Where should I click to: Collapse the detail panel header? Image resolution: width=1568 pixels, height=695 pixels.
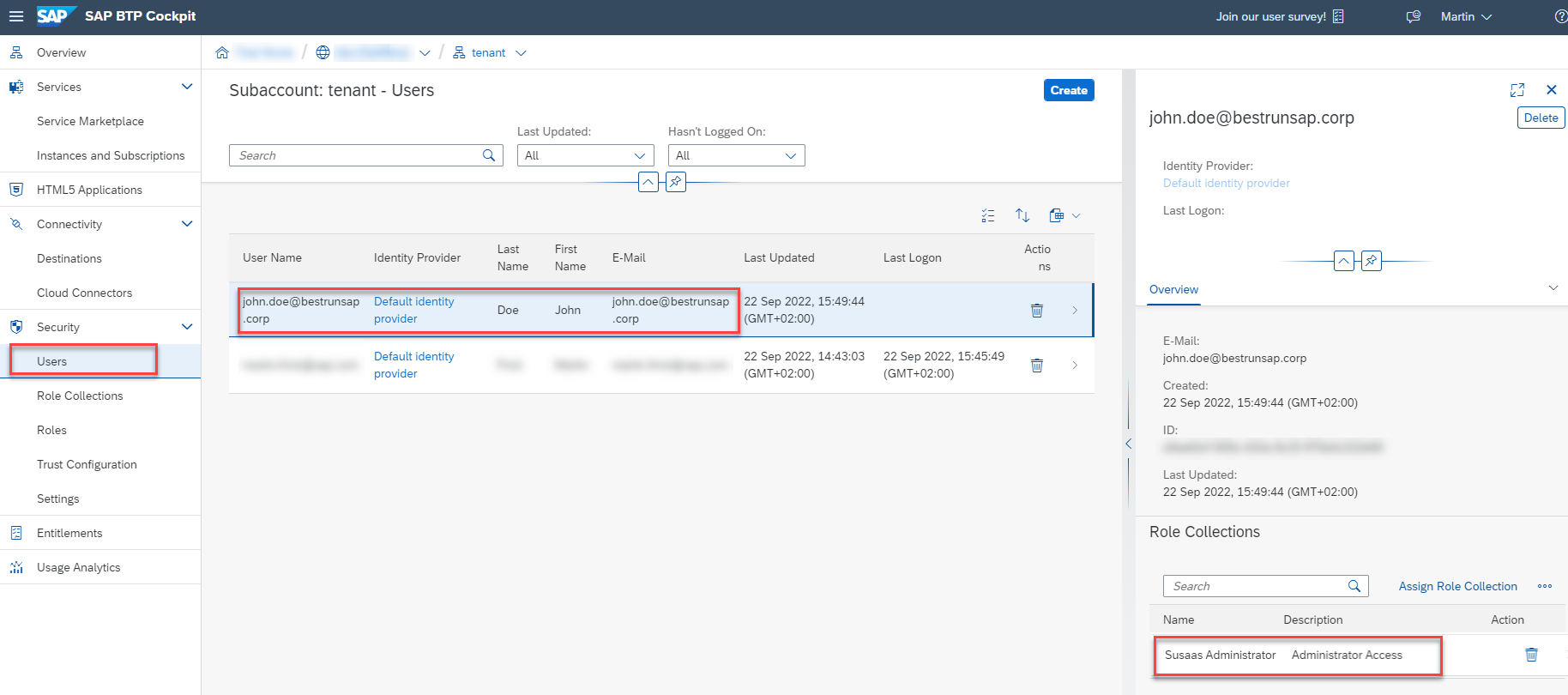[x=1344, y=261]
